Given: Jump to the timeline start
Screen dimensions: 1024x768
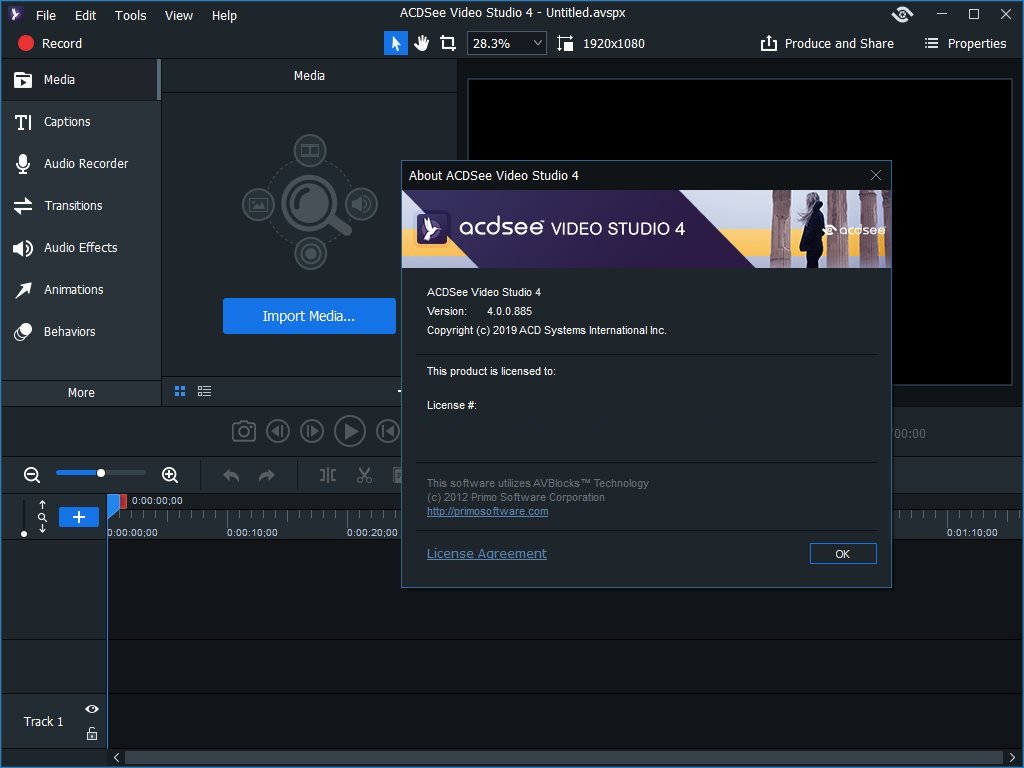Looking at the screenshot, I should [388, 432].
